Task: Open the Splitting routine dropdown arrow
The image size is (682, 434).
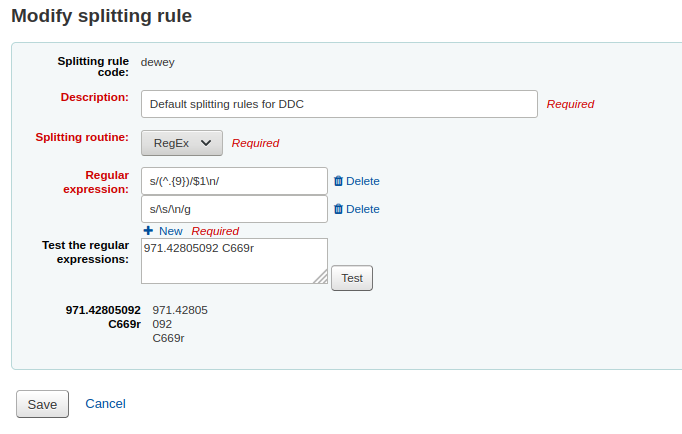Action: tap(206, 143)
